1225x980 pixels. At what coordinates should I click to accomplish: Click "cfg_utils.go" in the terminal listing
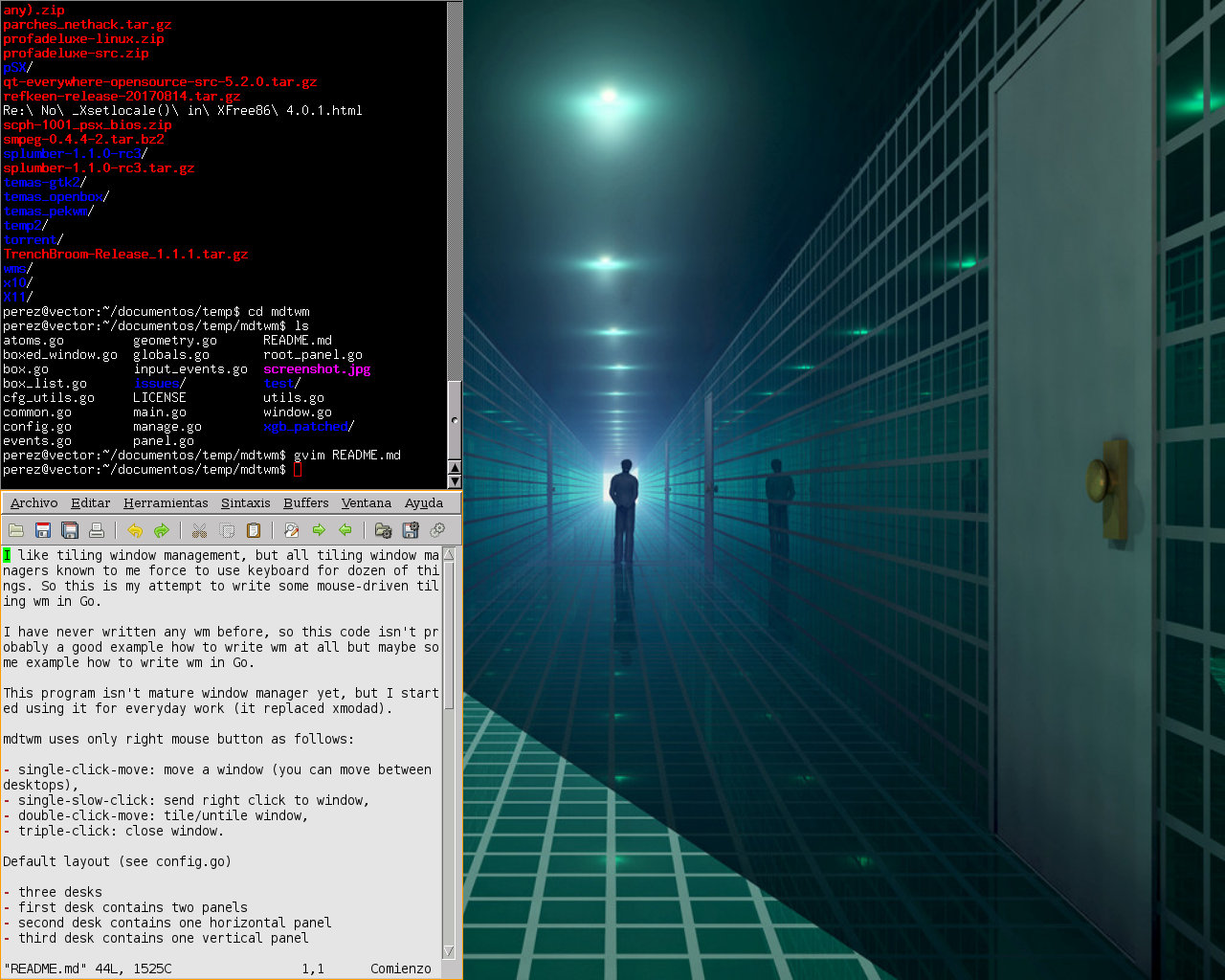click(x=49, y=398)
